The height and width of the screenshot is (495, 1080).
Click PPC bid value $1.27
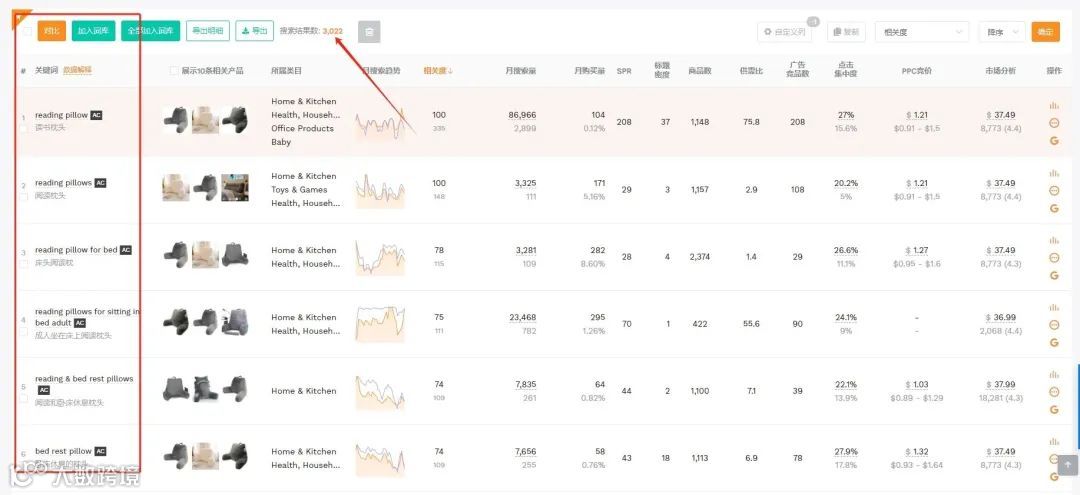(x=917, y=251)
